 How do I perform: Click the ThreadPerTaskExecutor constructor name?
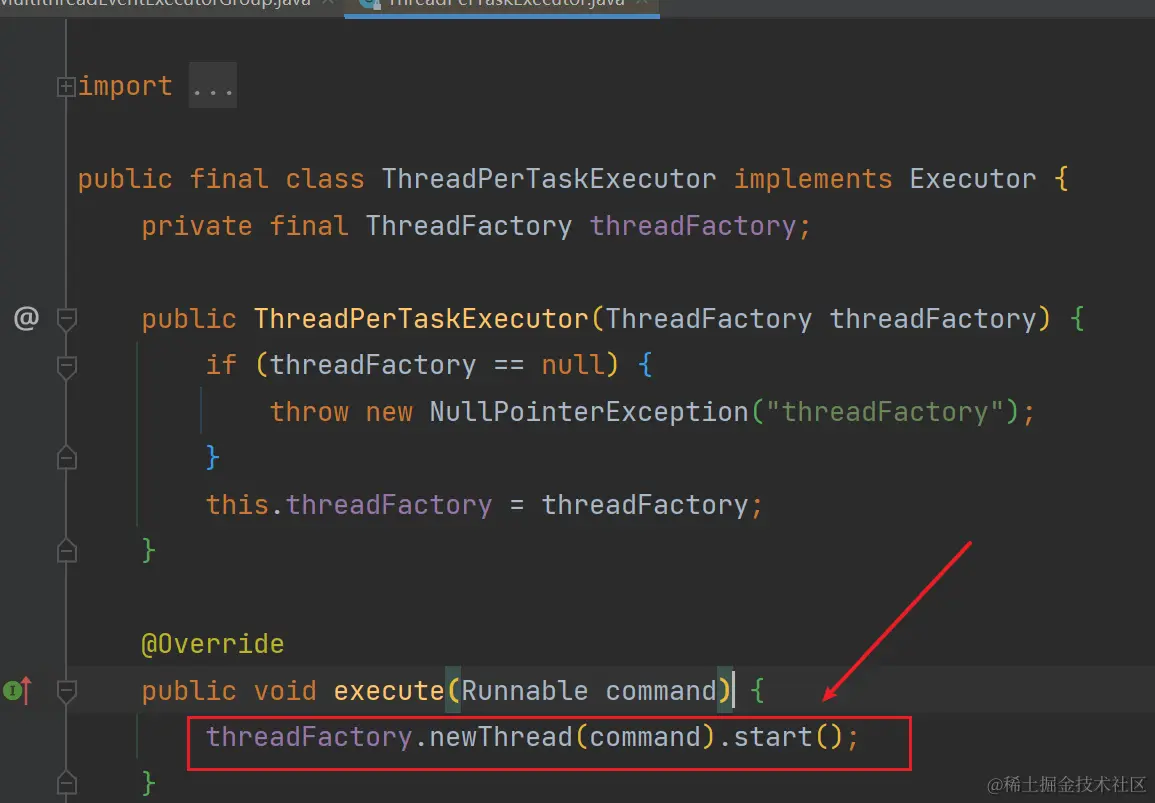pyautogui.click(x=421, y=319)
